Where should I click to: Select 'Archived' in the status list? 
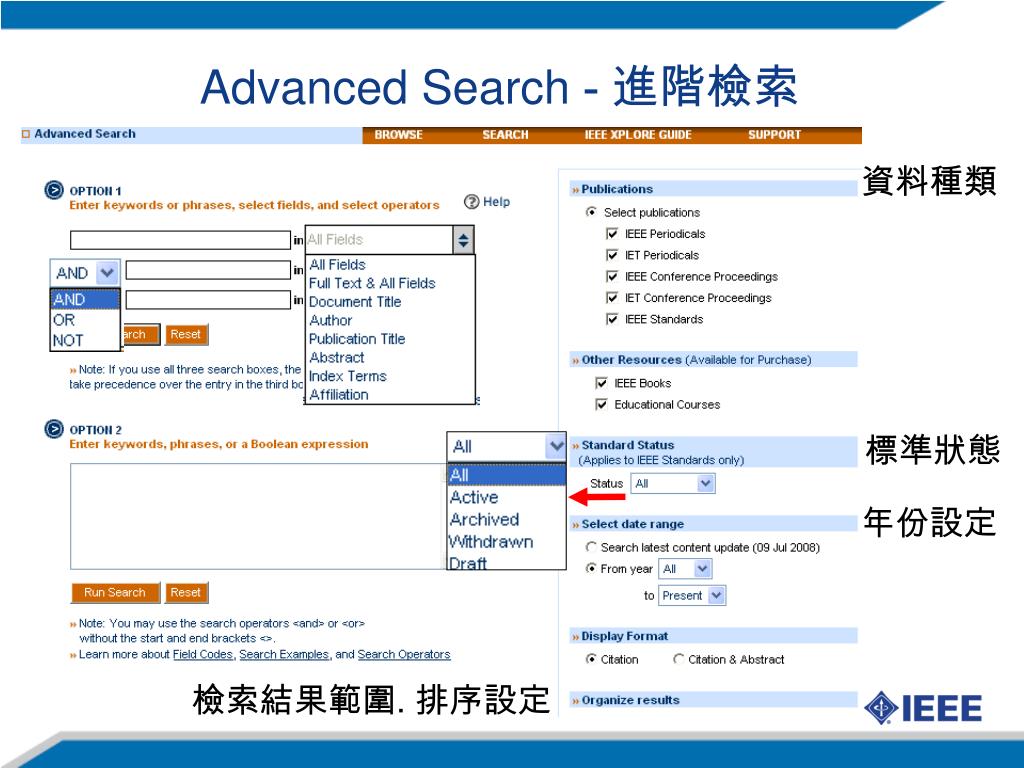[x=485, y=520]
